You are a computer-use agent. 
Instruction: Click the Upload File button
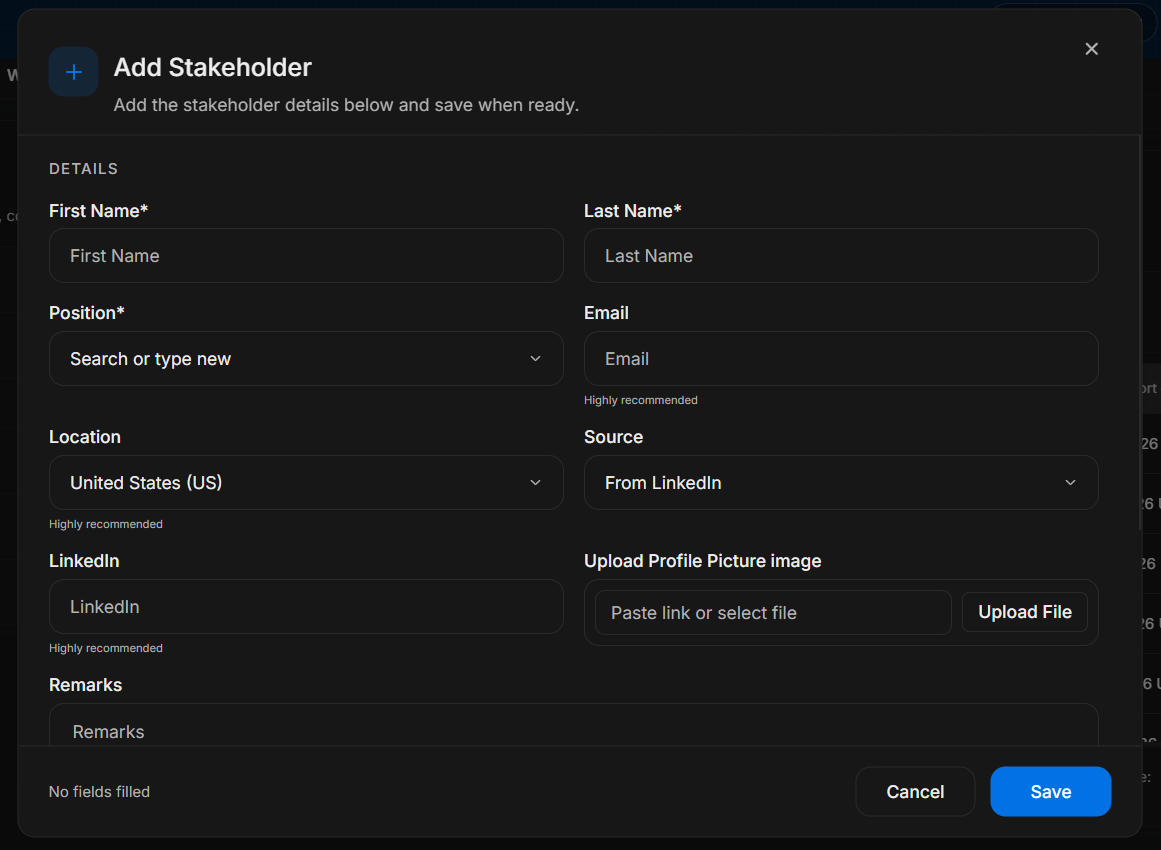pyautogui.click(x=1025, y=612)
